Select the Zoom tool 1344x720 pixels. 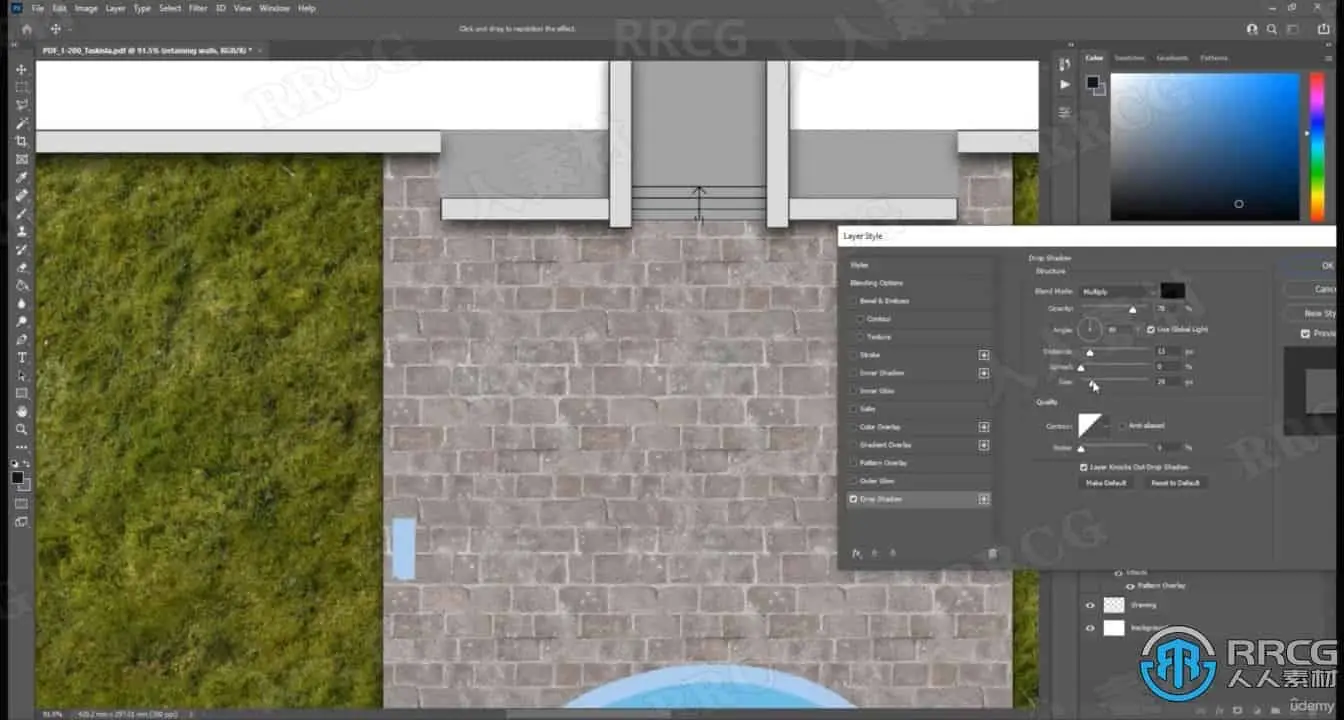coord(22,429)
